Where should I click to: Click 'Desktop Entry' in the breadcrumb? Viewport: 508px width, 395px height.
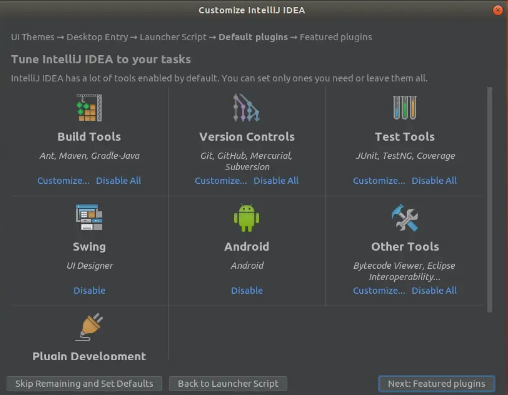point(97,37)
